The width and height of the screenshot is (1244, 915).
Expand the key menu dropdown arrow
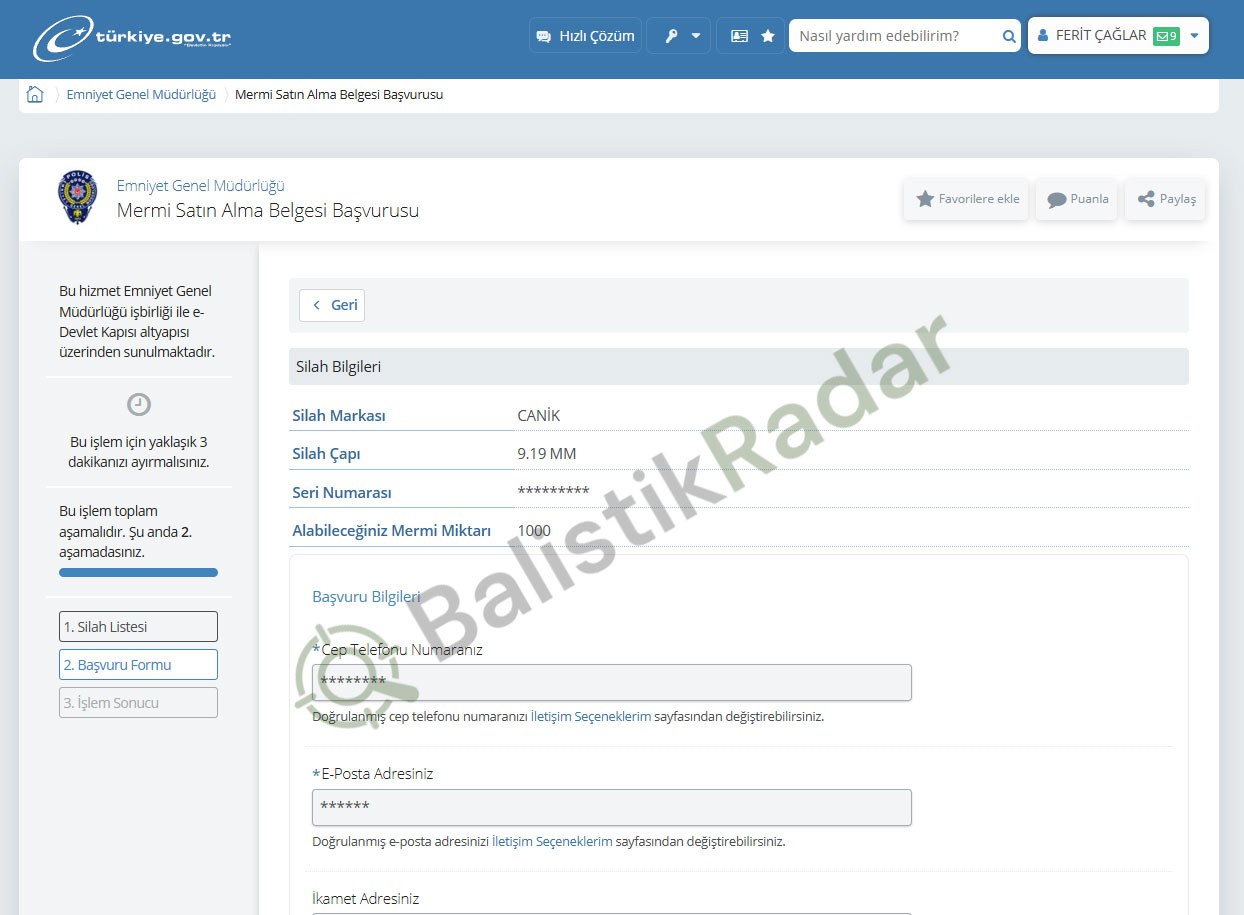pos(696,36)
